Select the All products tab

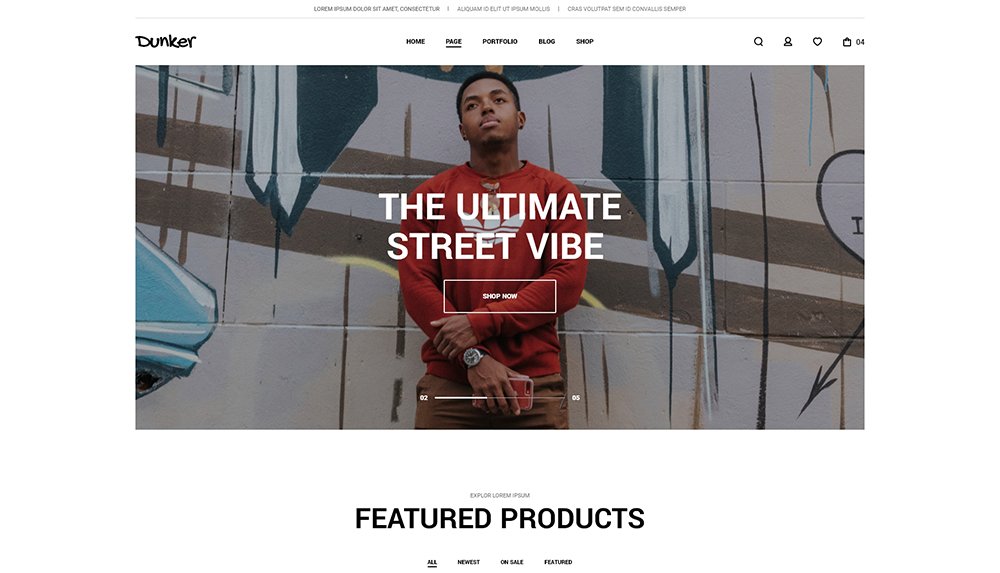tap(432, 562)
